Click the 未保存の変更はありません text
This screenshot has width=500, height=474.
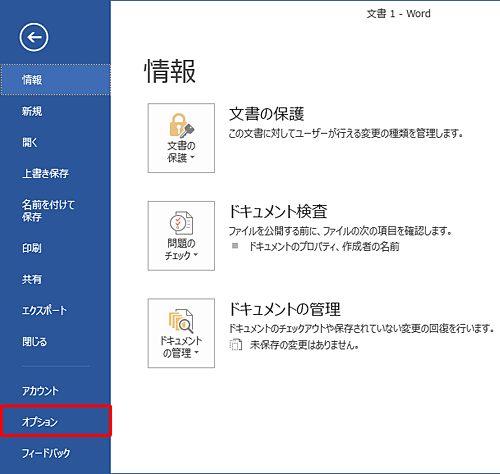click(304, 345)
